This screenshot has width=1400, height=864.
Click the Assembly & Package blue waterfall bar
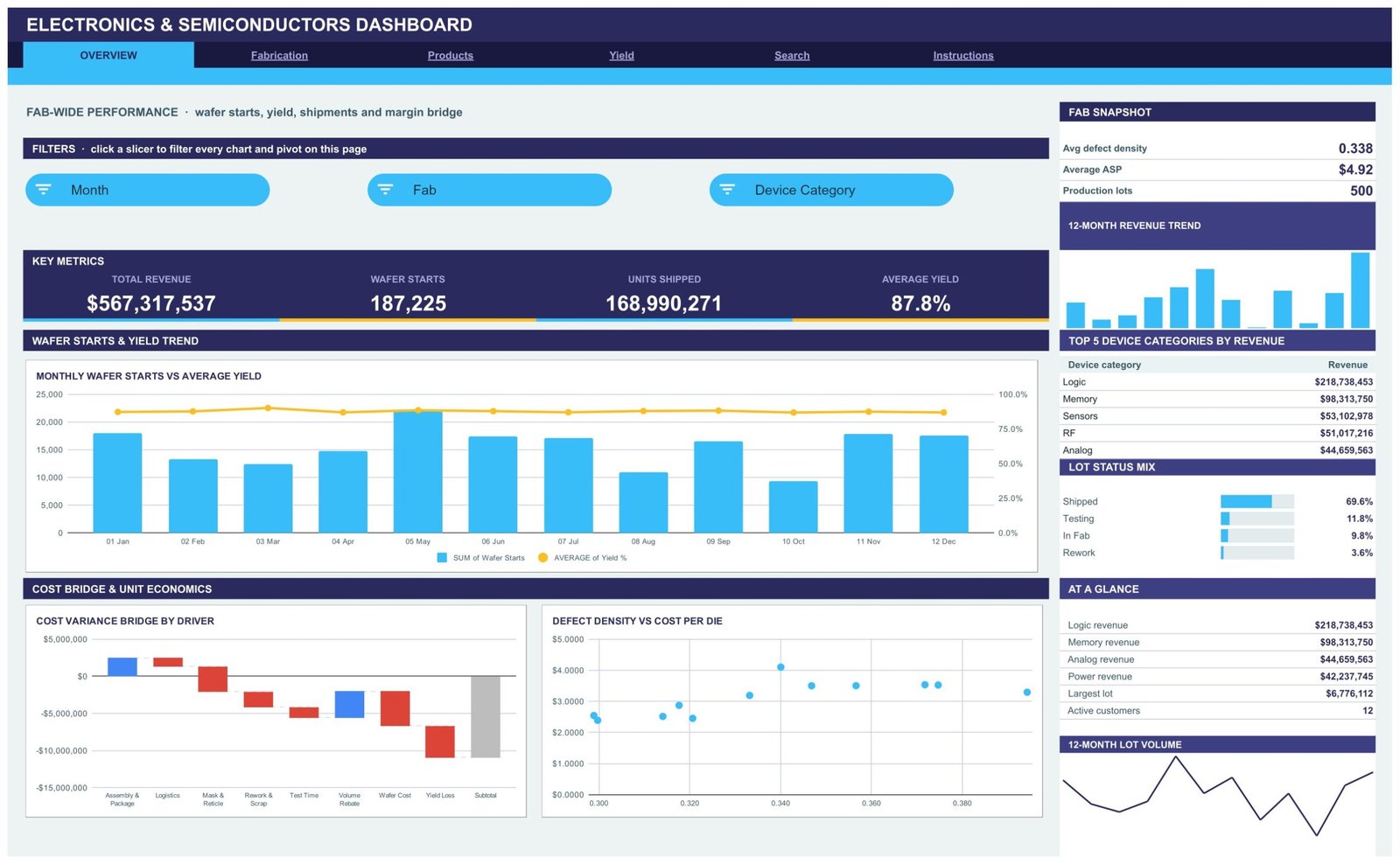122,666
